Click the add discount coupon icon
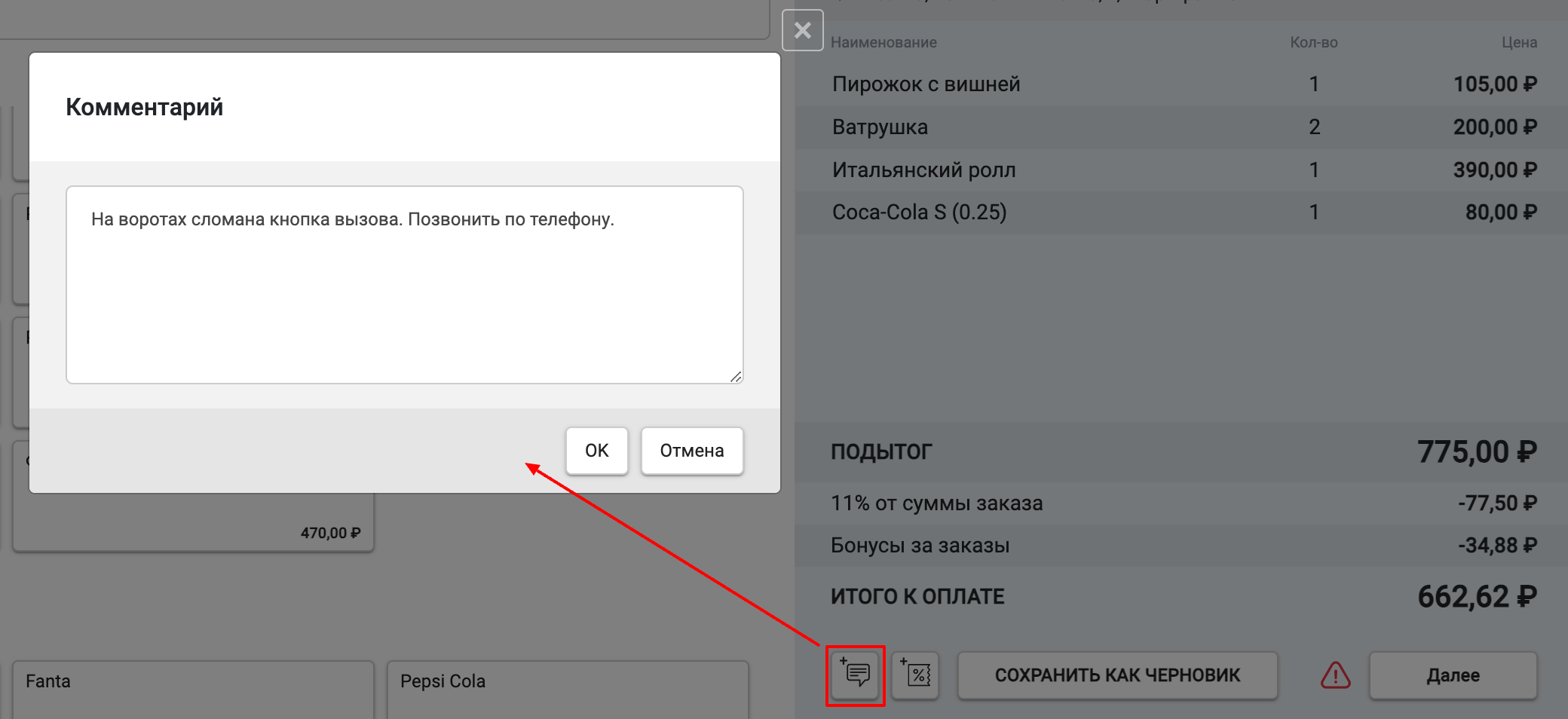 (x=916, y=675)
